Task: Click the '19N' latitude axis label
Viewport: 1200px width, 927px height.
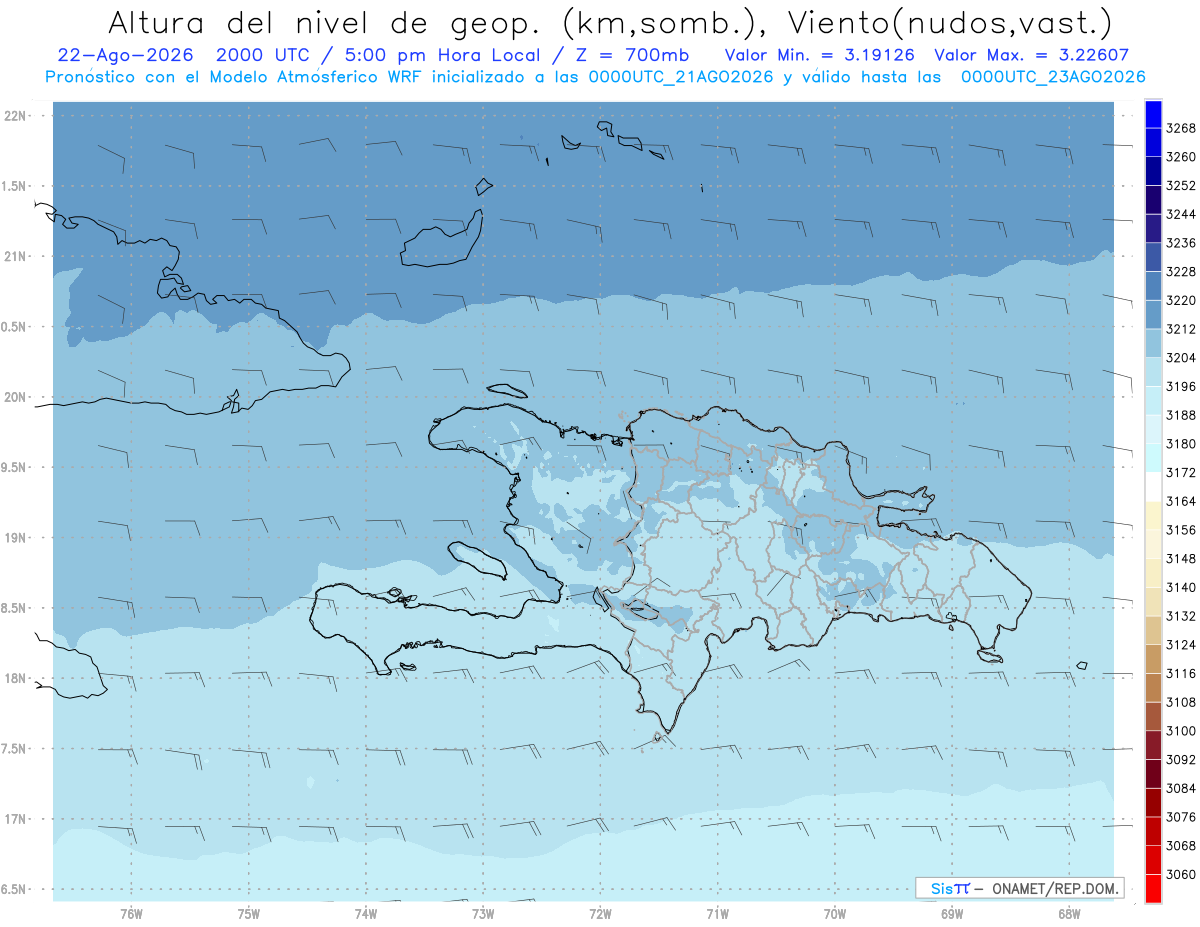Action: tap(16, 538)
